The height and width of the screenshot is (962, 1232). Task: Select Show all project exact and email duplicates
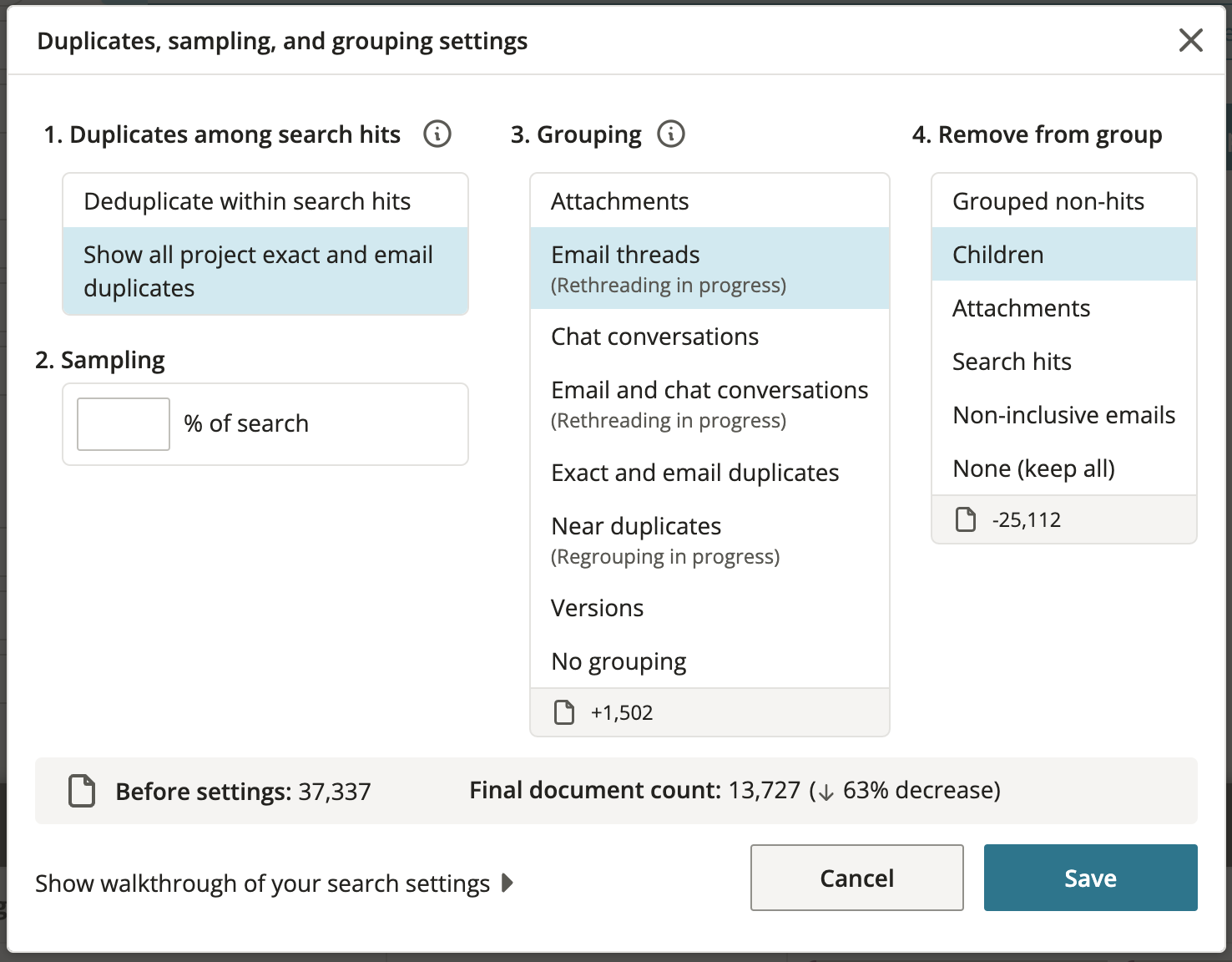[x=258, y=271]
